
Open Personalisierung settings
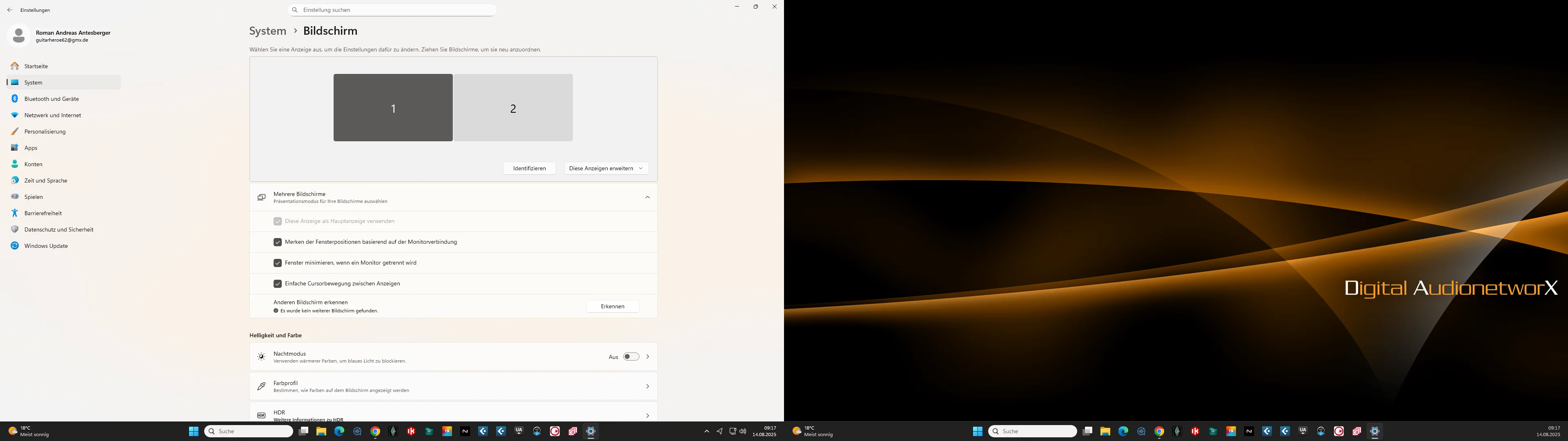(63, 131)
